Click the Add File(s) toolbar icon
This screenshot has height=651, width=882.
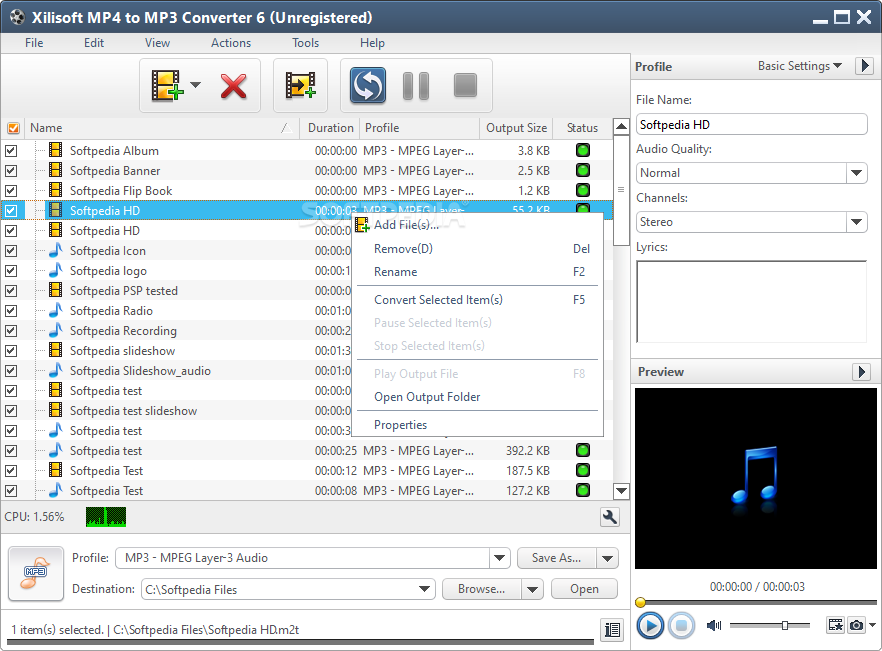coord(167,86)
